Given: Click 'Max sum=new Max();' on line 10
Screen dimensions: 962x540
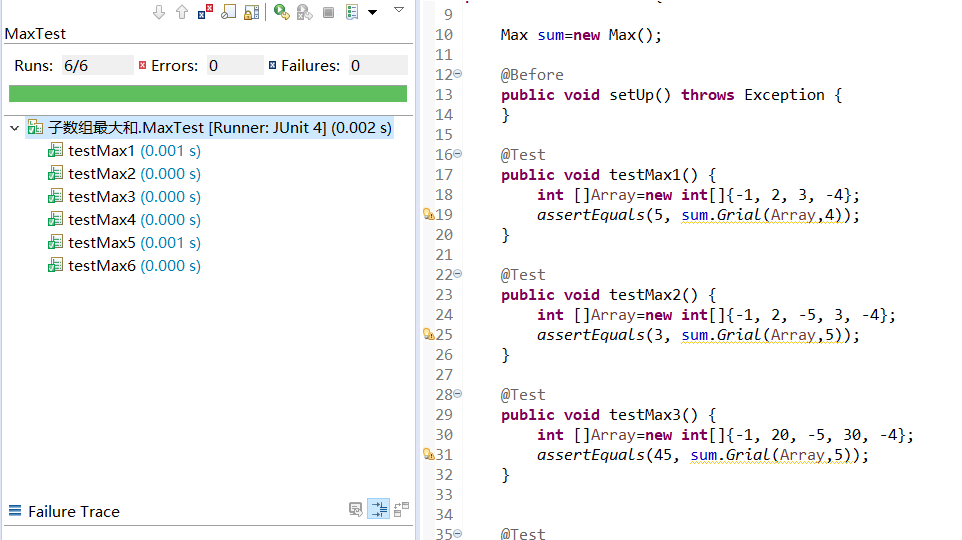Looking at the screenshot, I should click(x=581, y=35).
